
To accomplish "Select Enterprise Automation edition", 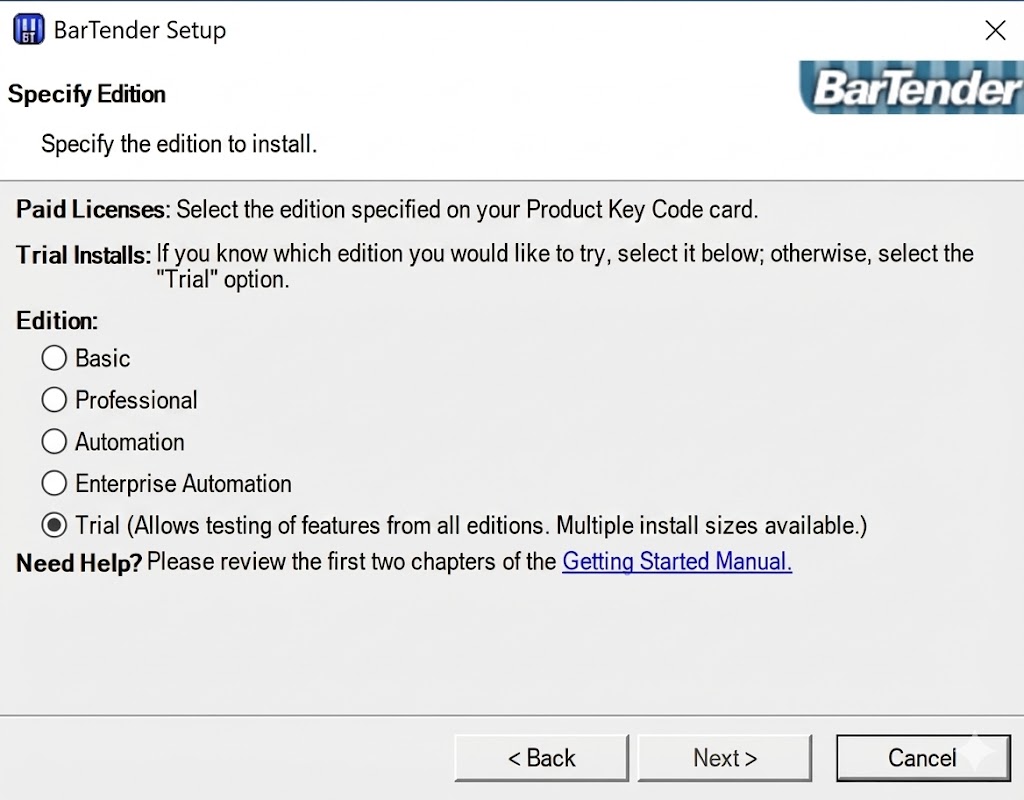I will 54,484.
